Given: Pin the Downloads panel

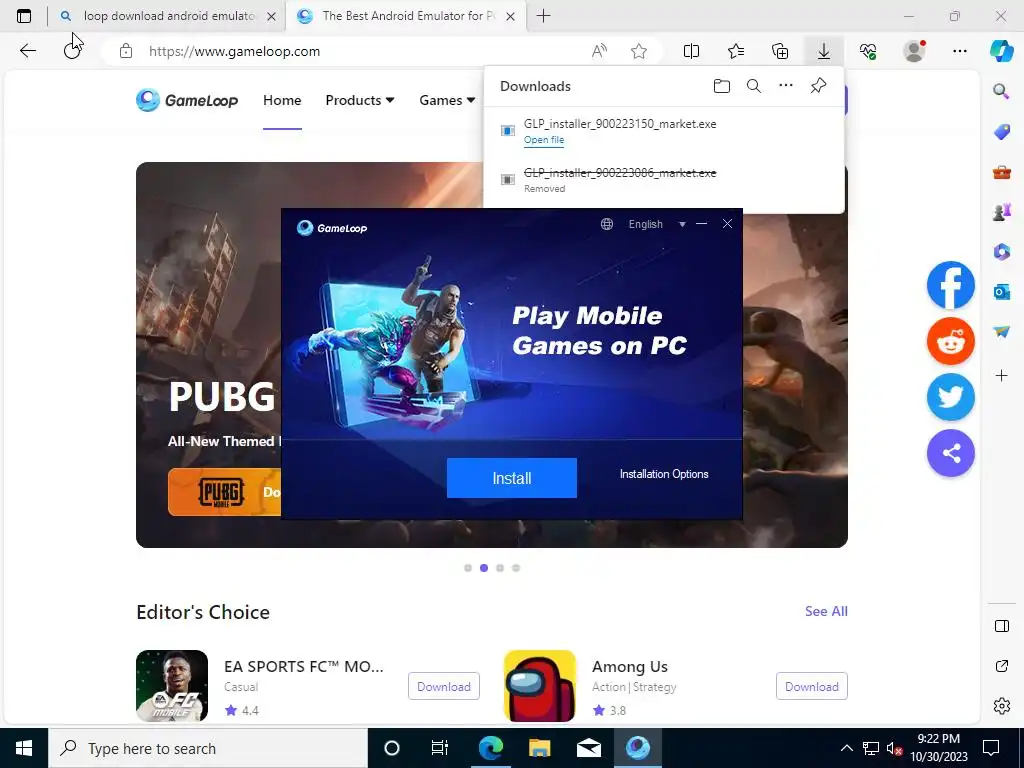Looking at the screenshot, I should click(x=818, y=86).
